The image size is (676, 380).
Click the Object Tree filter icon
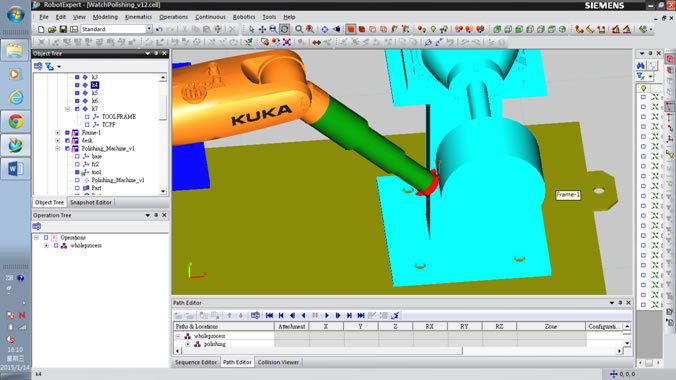[x=50, y=66]
